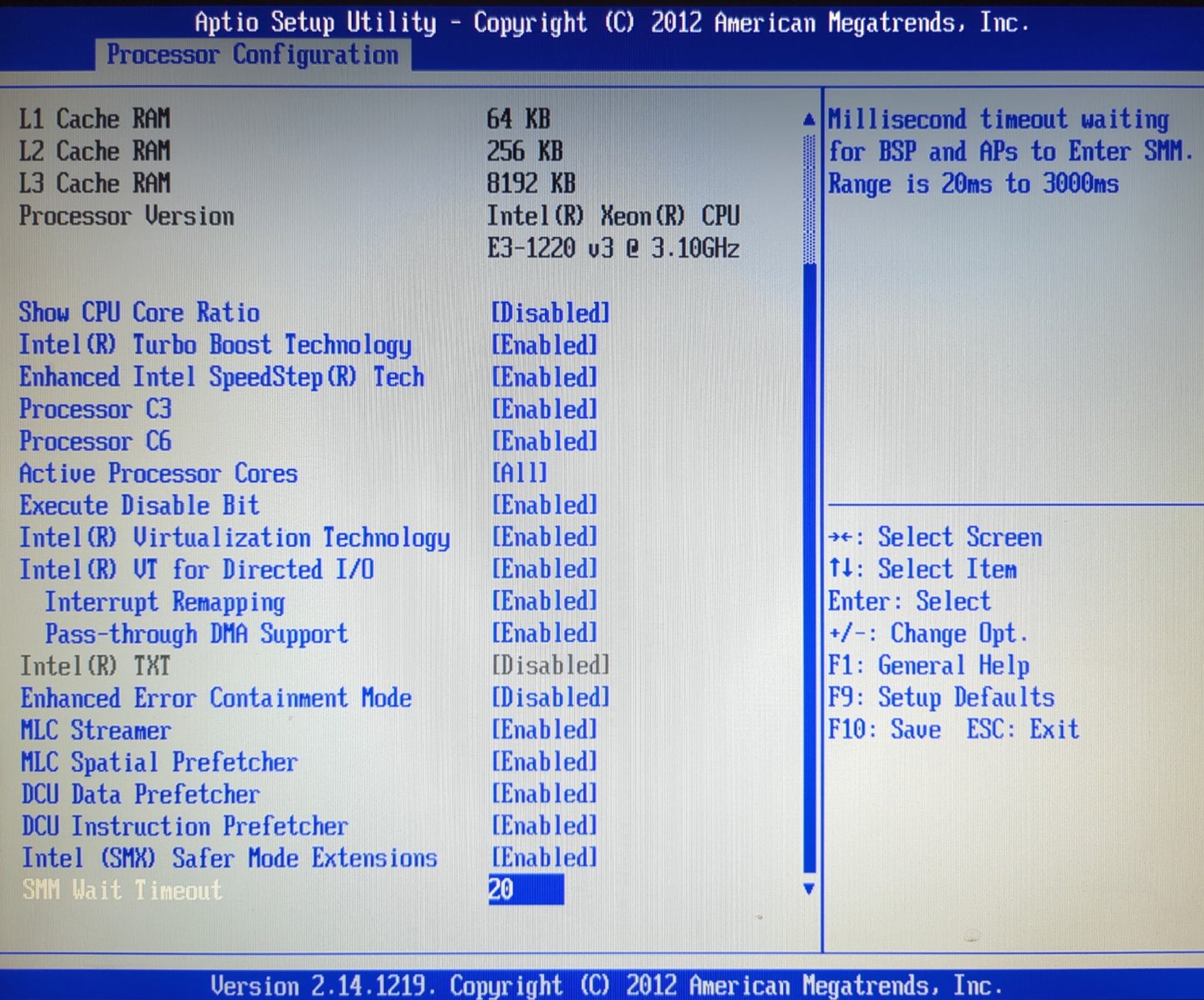Toggle the MLC Spatial Prefetcher [Enabled] value
This screenshot has width=1204, height=1000.
point(545,762)
